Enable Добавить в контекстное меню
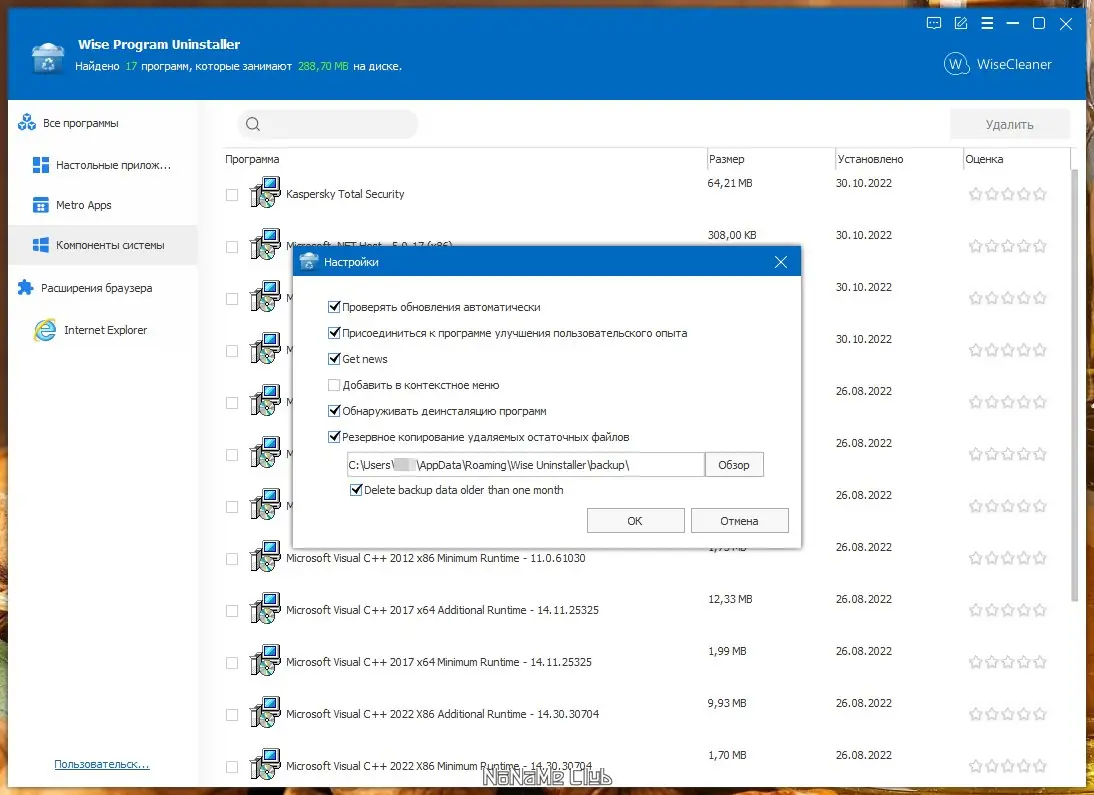1094x795 pixels. click(334, 384)
